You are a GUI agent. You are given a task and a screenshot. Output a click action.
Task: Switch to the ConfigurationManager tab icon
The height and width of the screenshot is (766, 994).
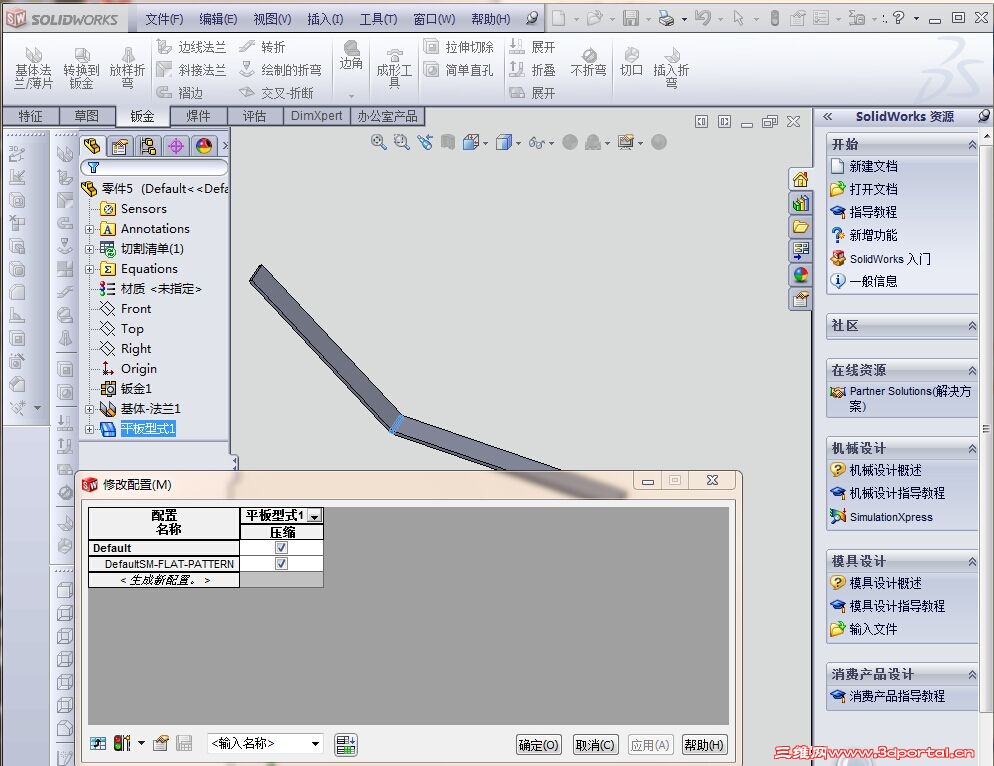(x=148, y=147)
